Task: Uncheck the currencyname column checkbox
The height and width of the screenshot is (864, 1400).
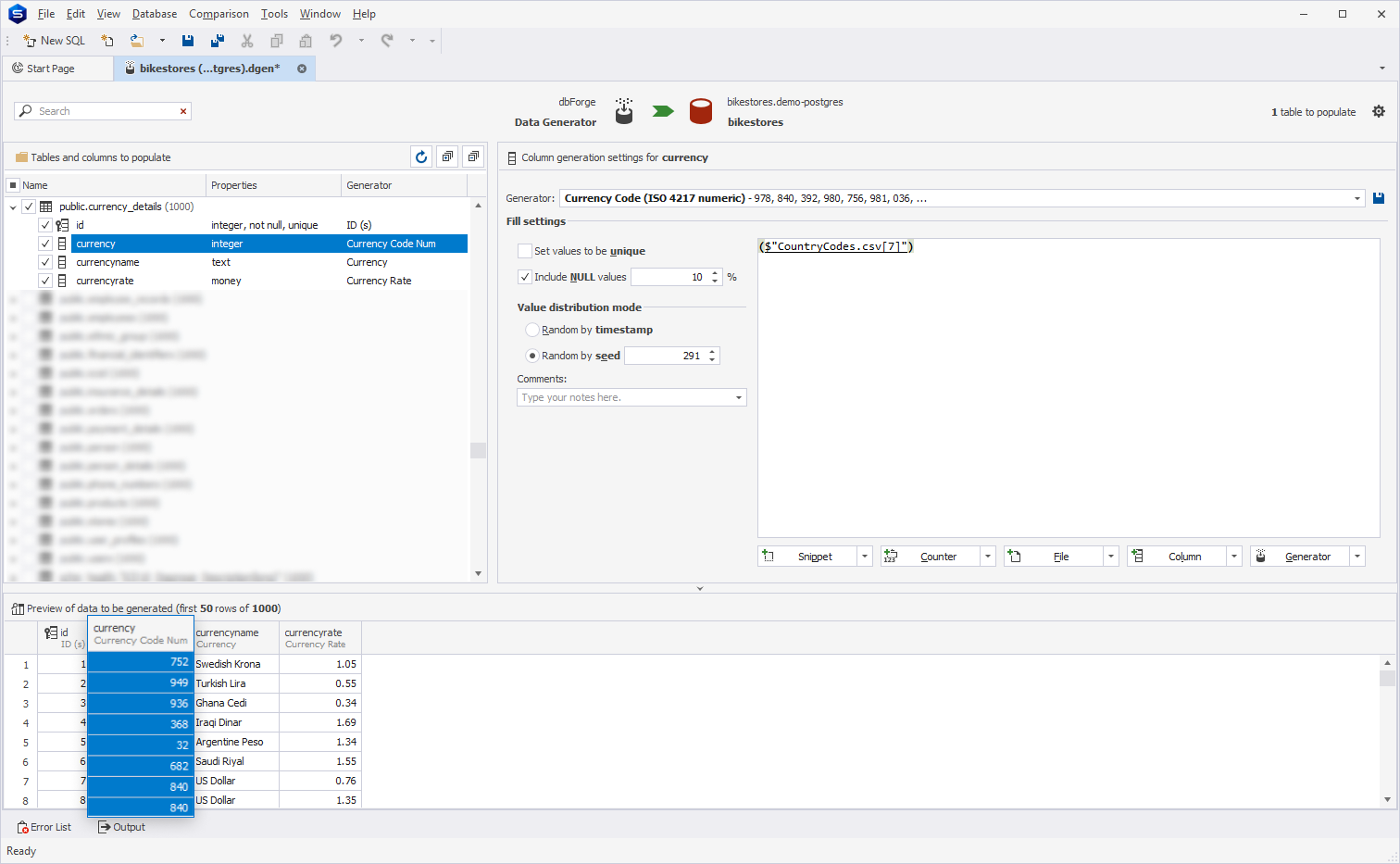Action: 44,262
